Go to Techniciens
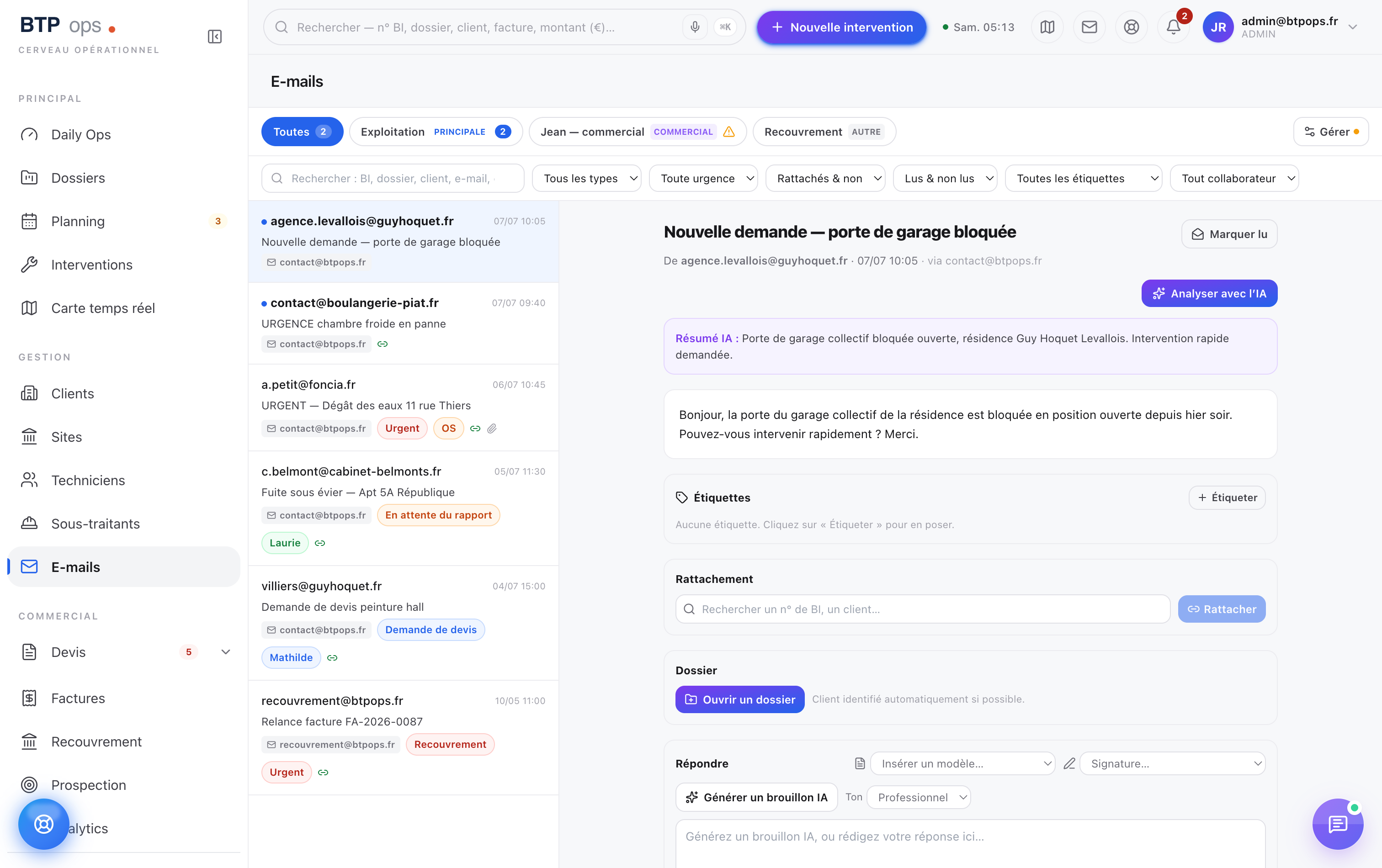Viewport: 1382px width, 868px height. coord(124,480)
